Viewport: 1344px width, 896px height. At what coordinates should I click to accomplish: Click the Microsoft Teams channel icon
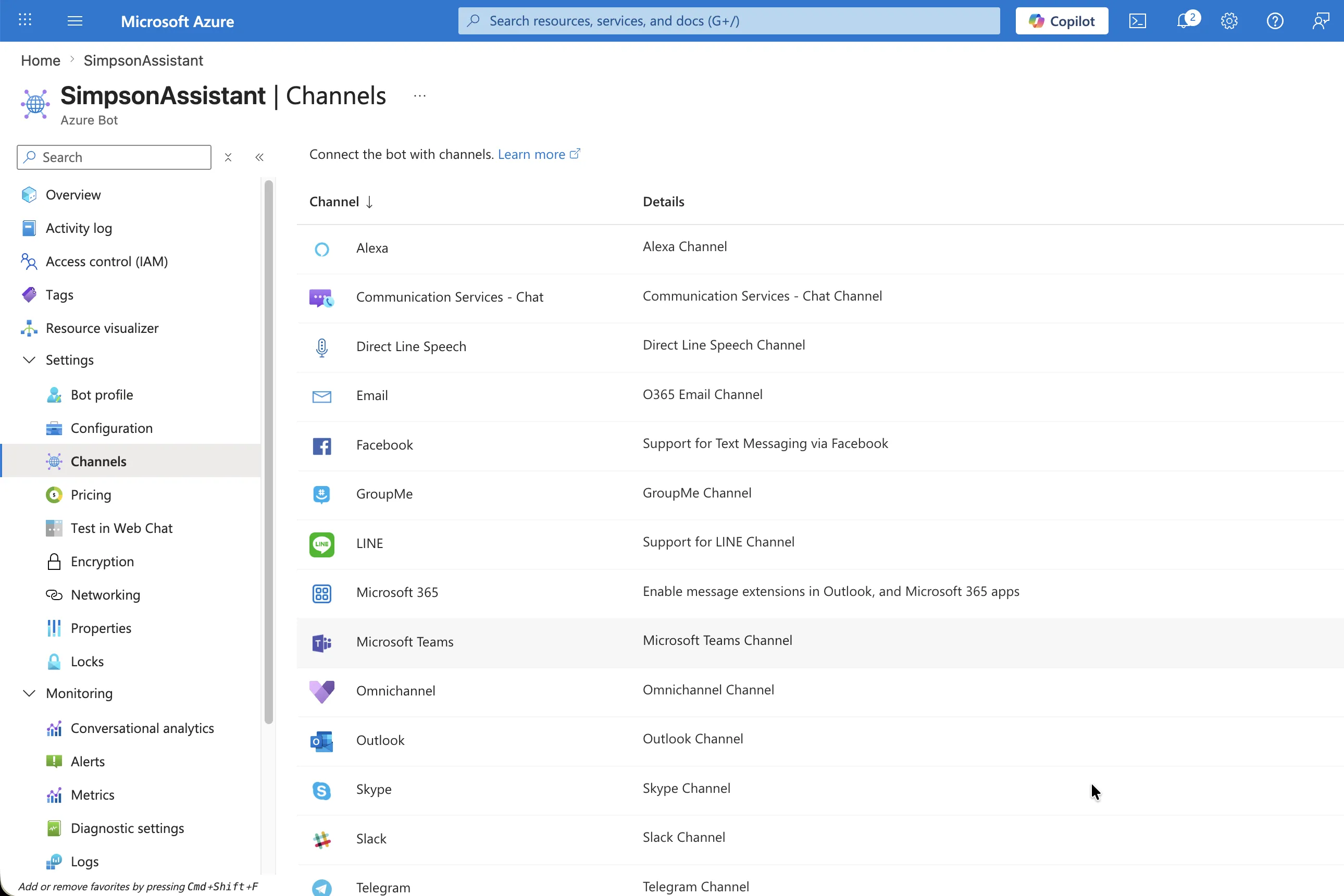coord(322,643)
